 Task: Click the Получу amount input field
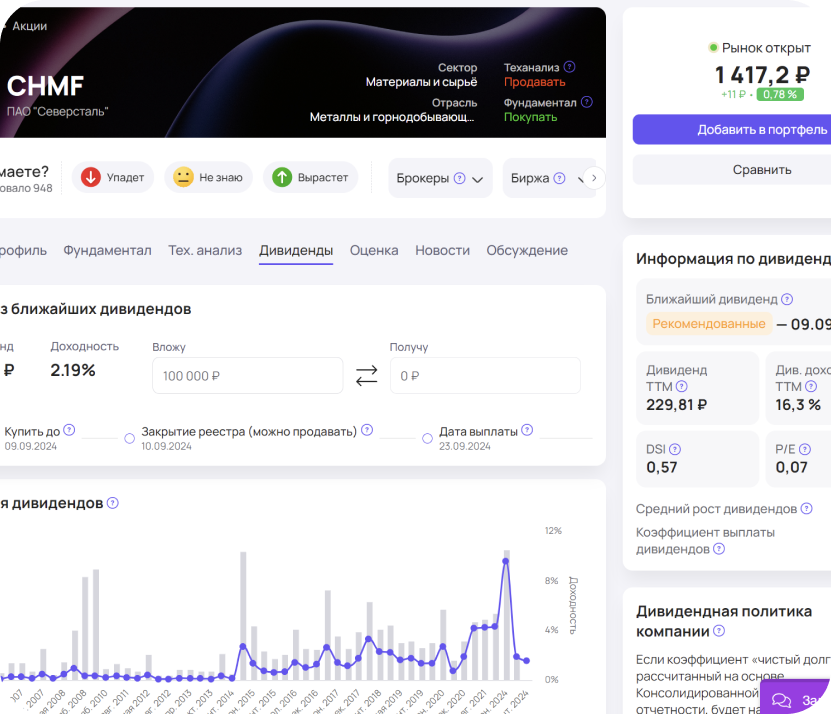click(485, 376)
